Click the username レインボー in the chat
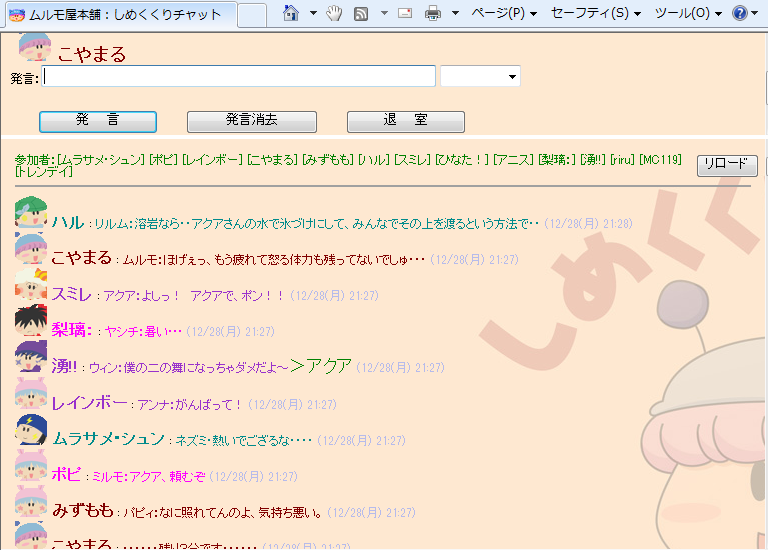The width and height of the screenshot is (768, 550). click(x=89, y=403)
